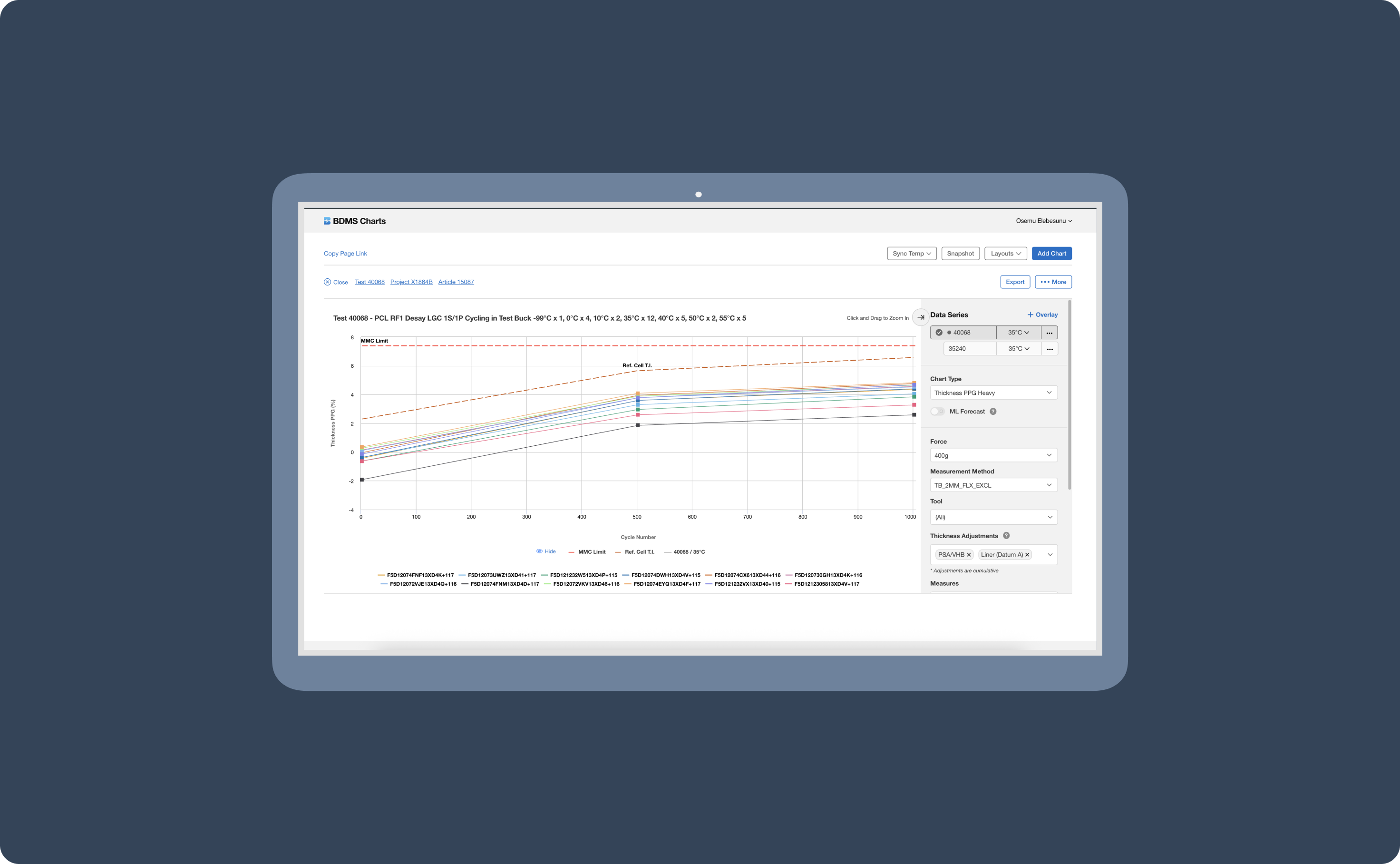Collapse side panel with arrow icon
1400x864 pixels.
[x=920, y=317]
